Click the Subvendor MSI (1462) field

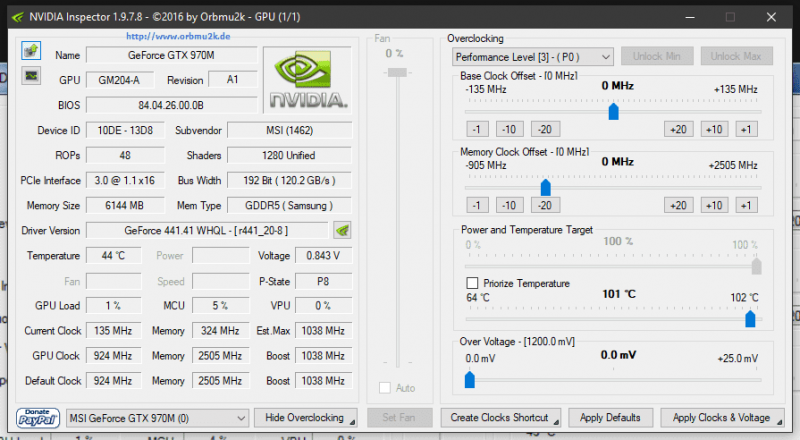289,130
